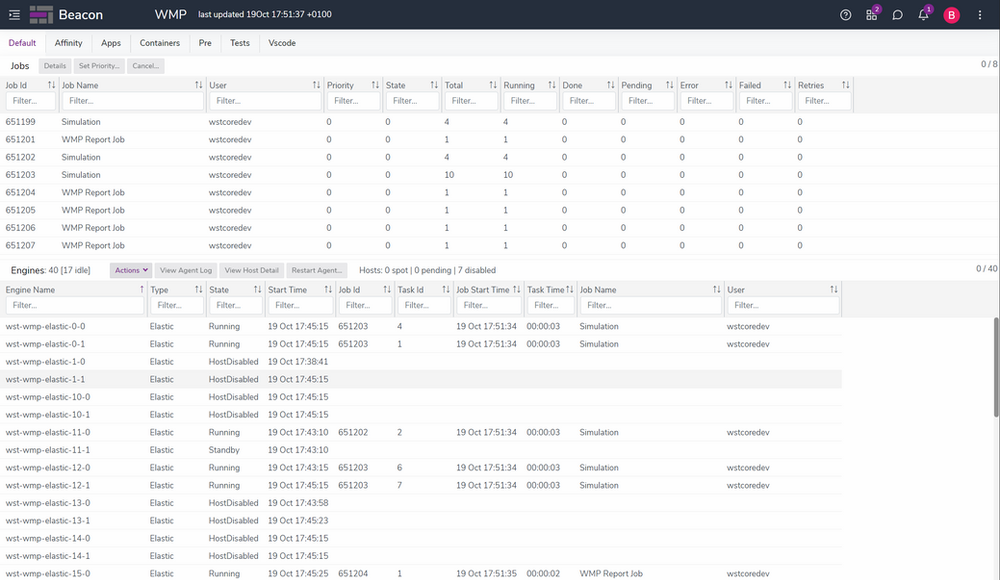Image resolution: width=1000 pixels, height=580 pixels.
Task: Focus the engines Job Name filter field
Action: [x=651, y=306]
